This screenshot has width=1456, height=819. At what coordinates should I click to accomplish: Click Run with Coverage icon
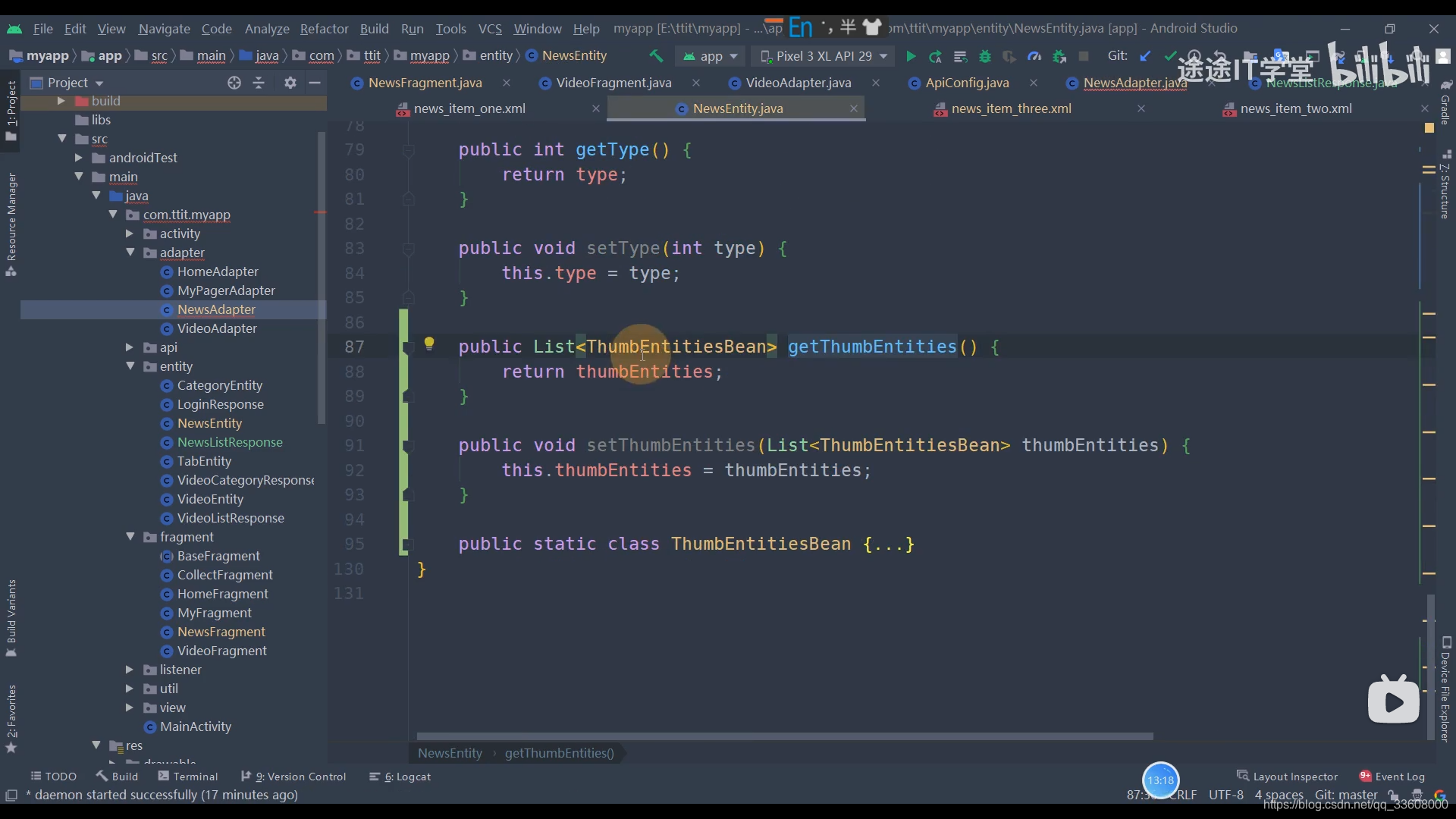pos(1009,56)
